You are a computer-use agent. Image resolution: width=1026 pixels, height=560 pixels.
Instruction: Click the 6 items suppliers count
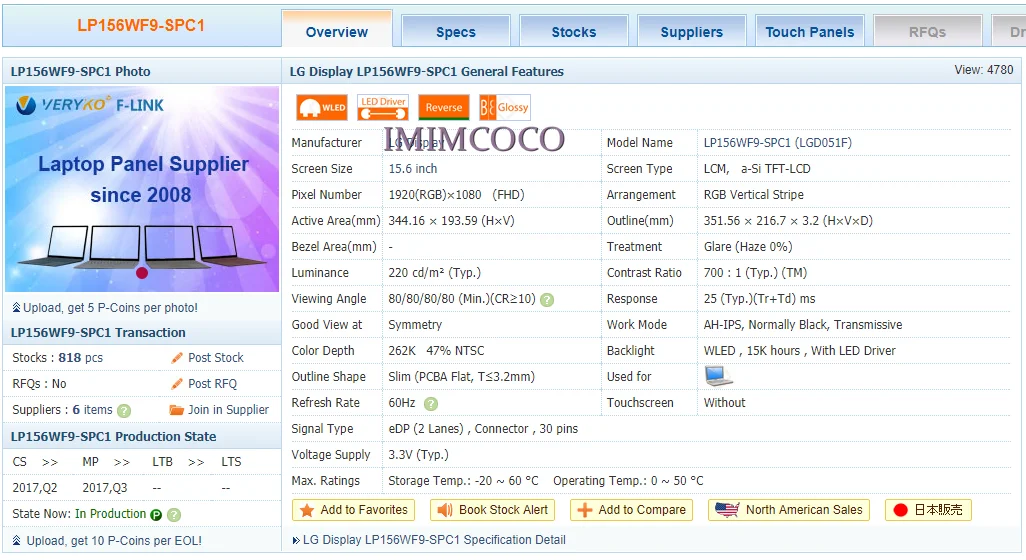coord(92,410)
